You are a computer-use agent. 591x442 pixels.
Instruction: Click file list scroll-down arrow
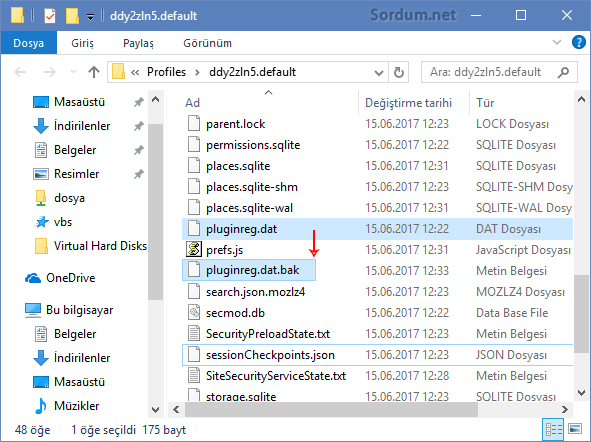tap(582, 393)
